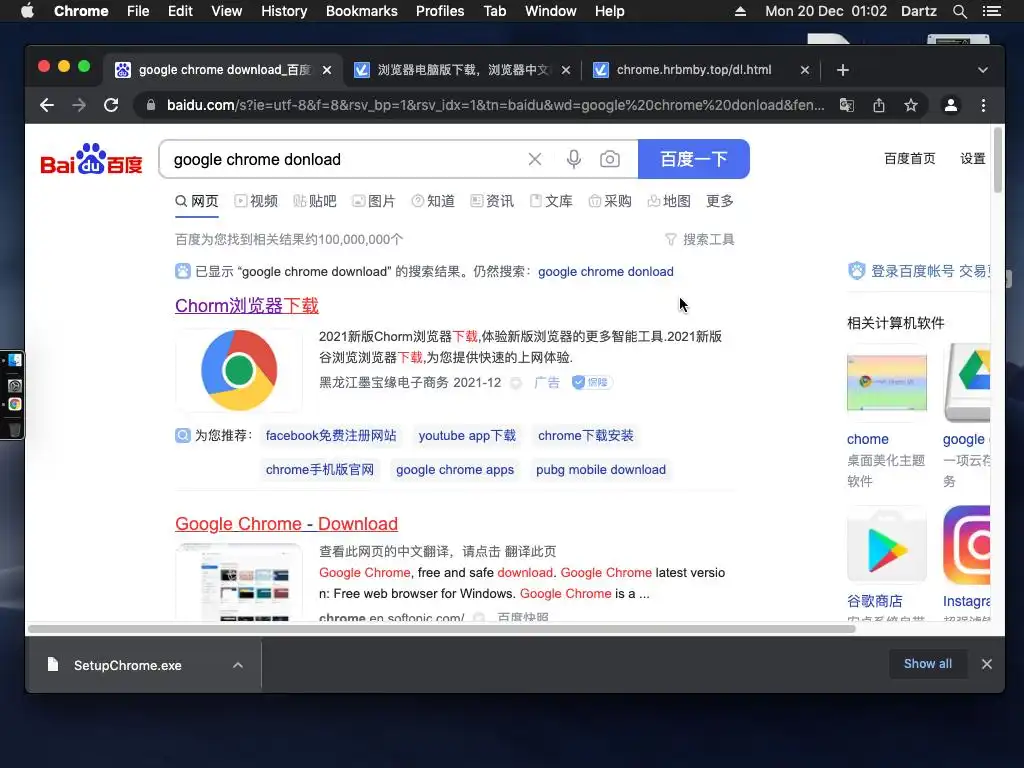Open the 设置 settings link
Screen dimensions: 1024x768
[972, 159]
